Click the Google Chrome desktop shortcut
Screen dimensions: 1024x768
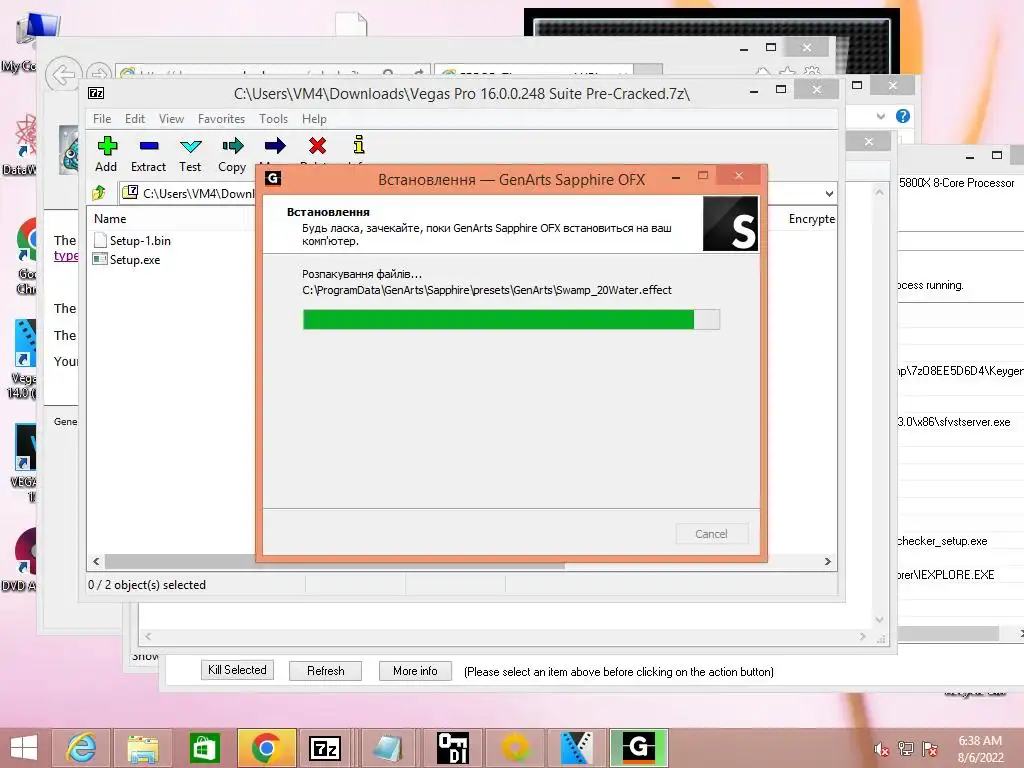[x=26, y=255]
